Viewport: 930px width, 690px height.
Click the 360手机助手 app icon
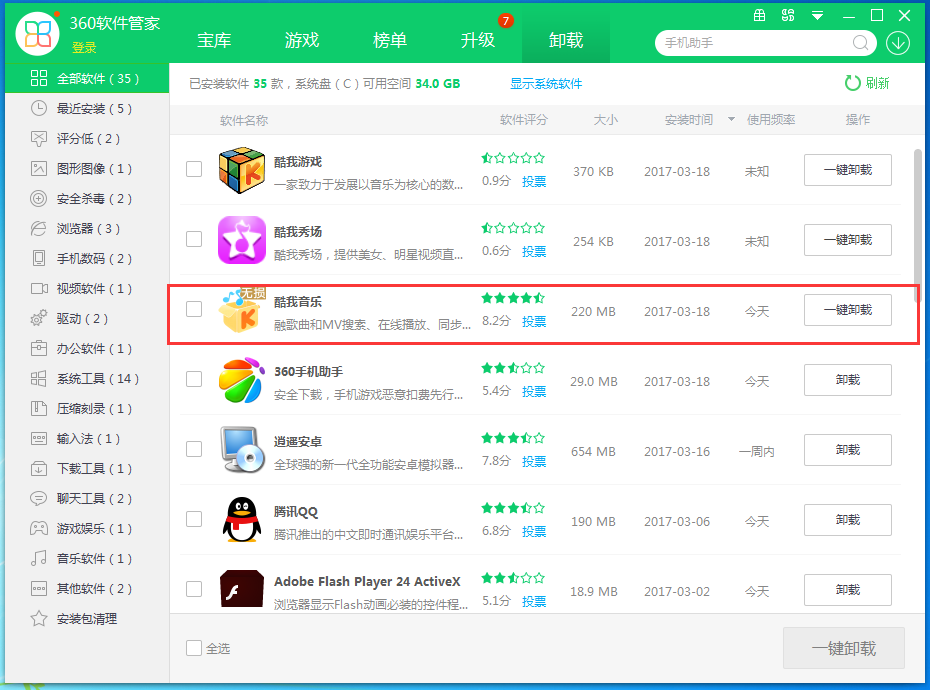(x=241, y=380)
